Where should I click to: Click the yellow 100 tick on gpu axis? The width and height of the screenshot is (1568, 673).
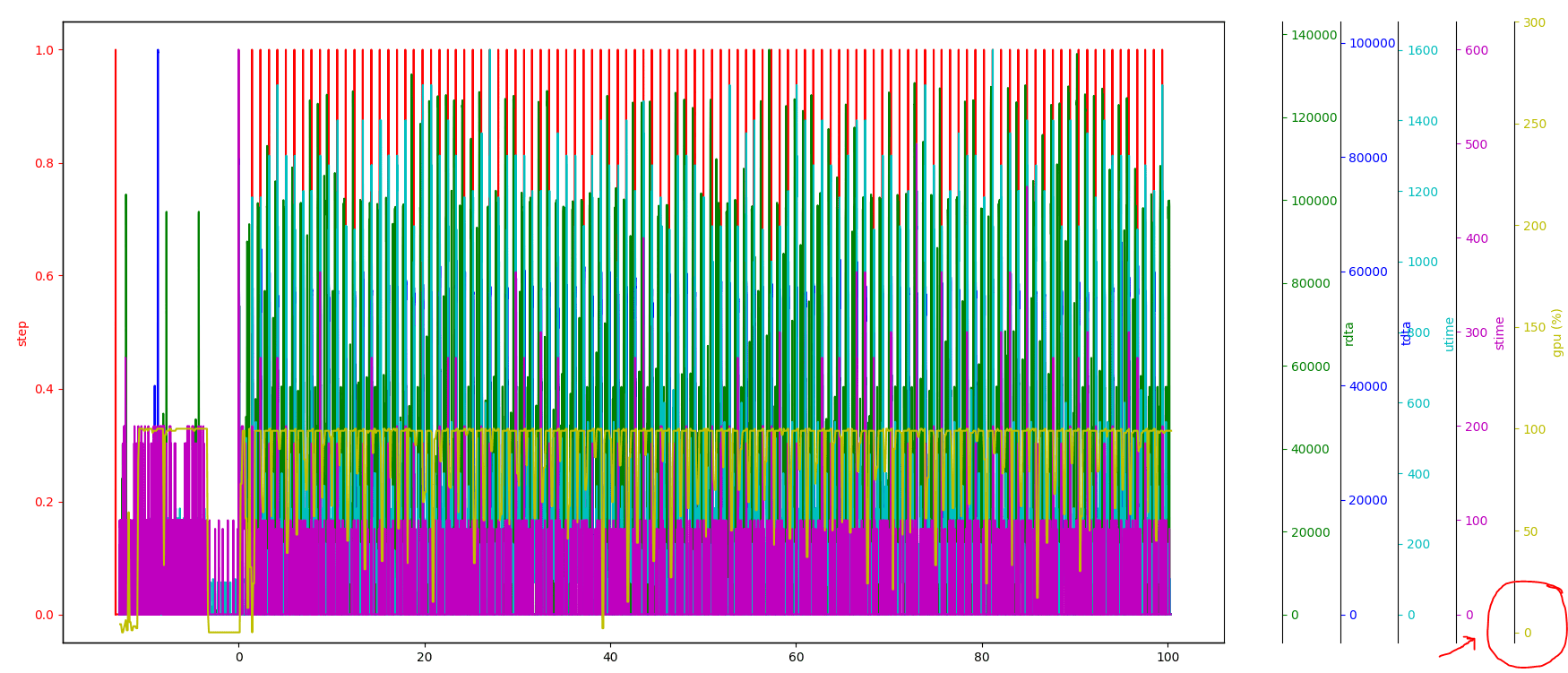1535,429
